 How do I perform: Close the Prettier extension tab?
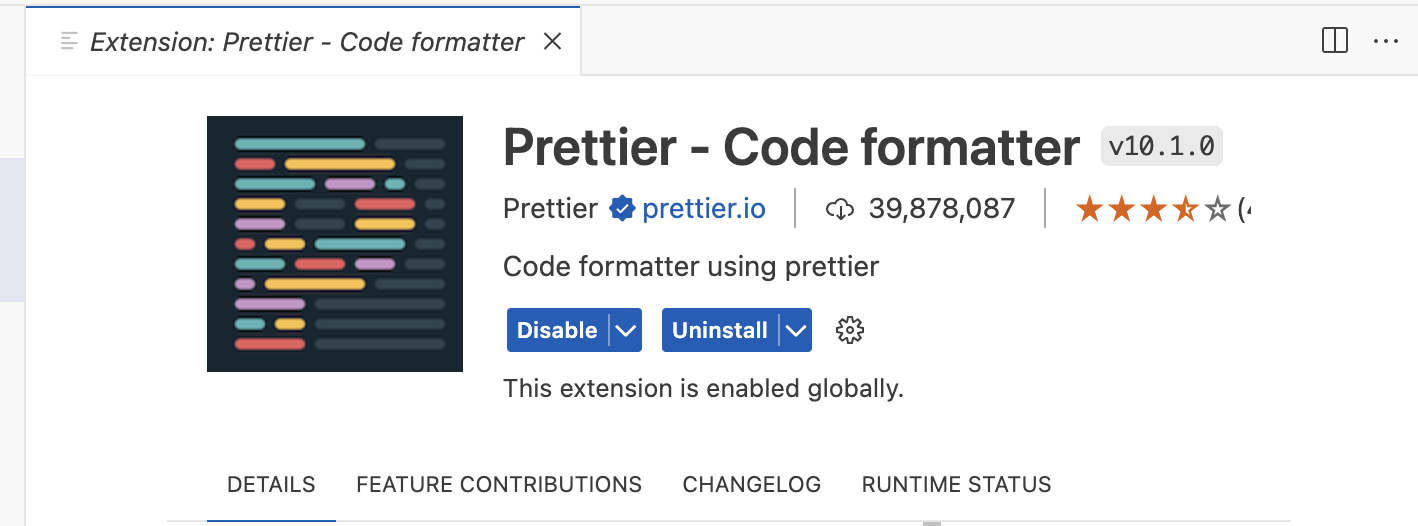(x=552, y=42)
